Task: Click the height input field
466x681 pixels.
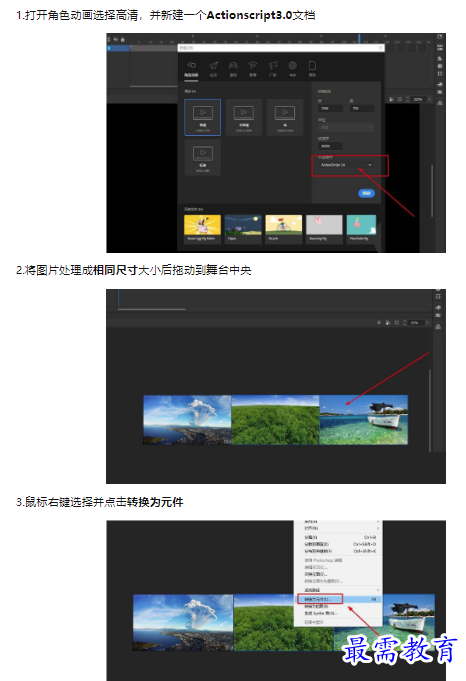Action: pos(361,108)
